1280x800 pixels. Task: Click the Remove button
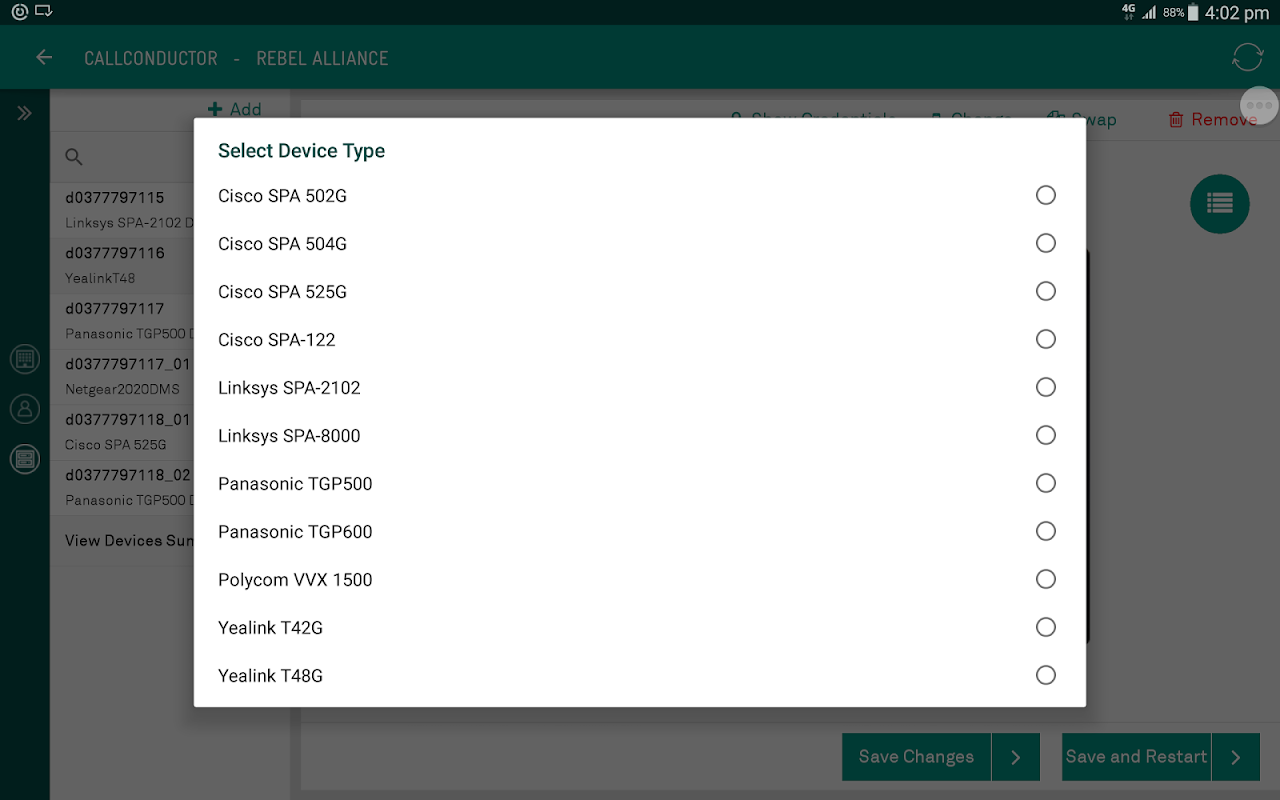pyautogui.click(x=1211, y=120)
